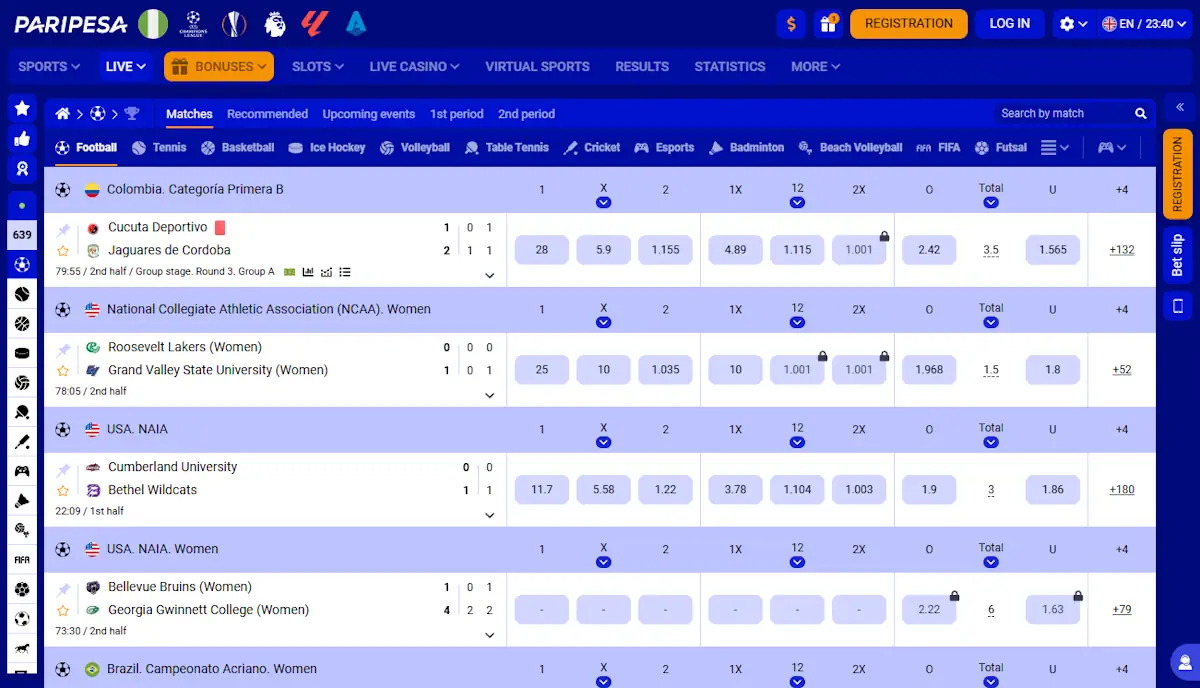Click the Search by match input field

point(1060,113)
